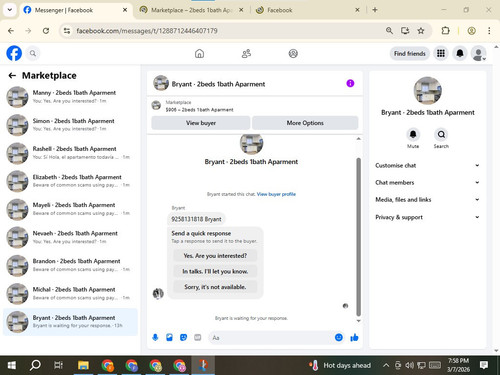Open the View buyer profile link

point(276,194)
